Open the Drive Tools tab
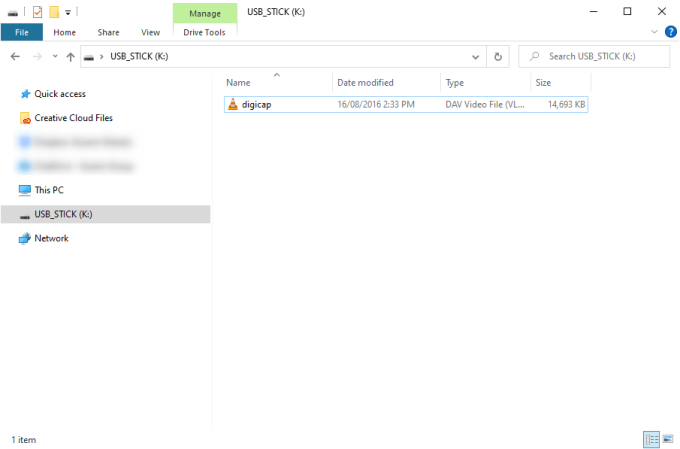The image size is (680, 449). pos(205,32)
